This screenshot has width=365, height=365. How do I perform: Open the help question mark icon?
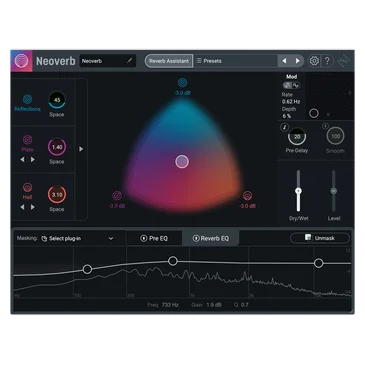[327, 61]
